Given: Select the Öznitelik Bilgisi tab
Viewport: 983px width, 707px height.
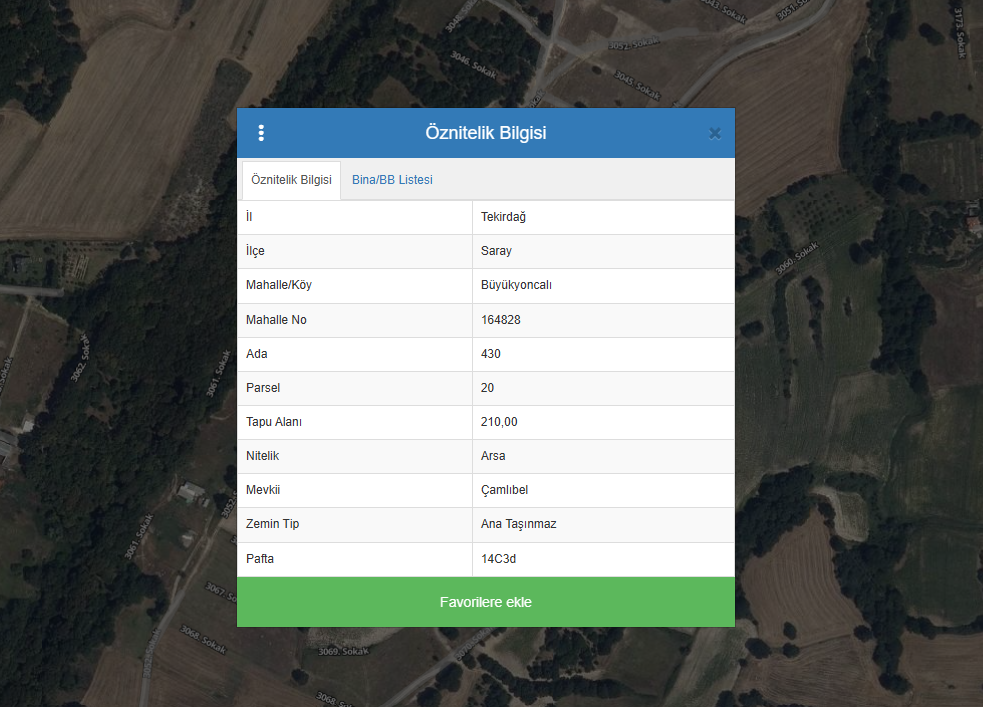Looking at the screenshot, I should 291,180.
